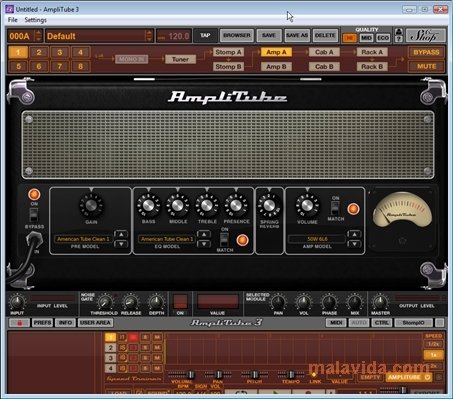453x399 pixels.
Task: Click the EQ MODEL up arrow
Action: coord(204,234)
